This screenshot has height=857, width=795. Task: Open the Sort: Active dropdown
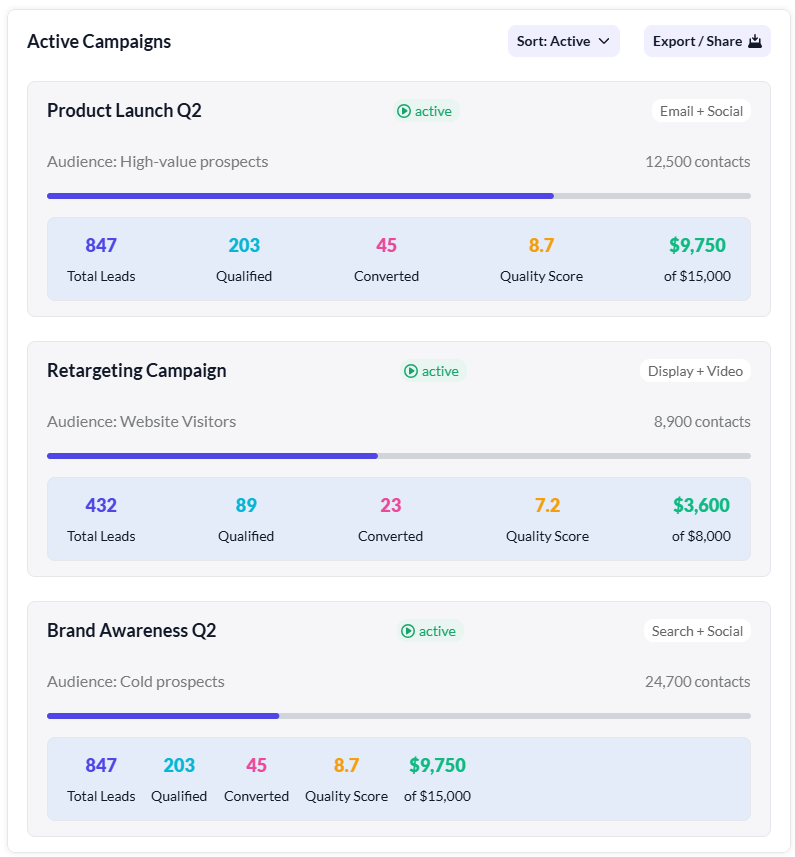(563, 42)
